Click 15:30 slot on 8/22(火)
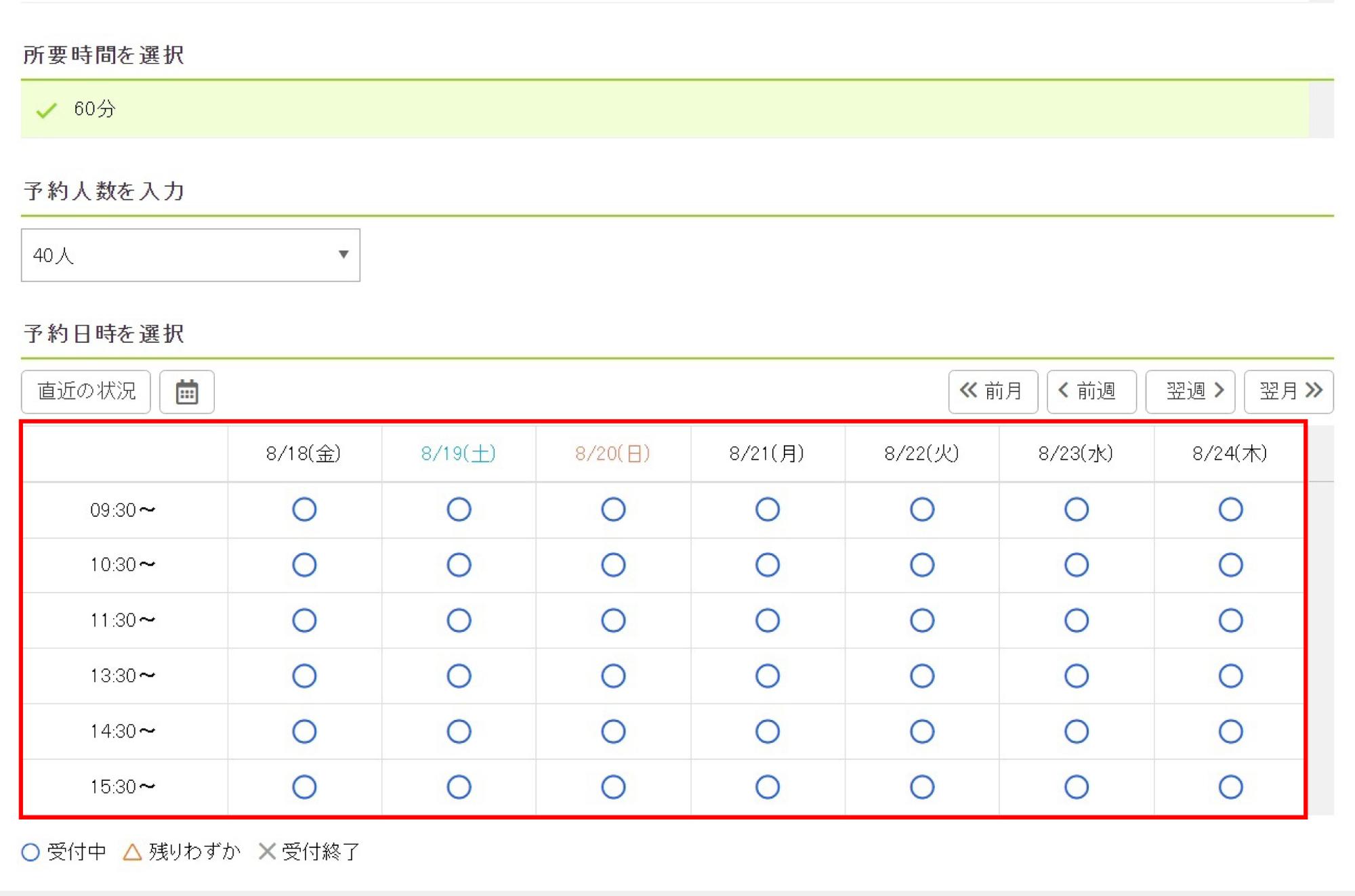The width and height of the screenshot is (1355, 896). pos(922,787)
